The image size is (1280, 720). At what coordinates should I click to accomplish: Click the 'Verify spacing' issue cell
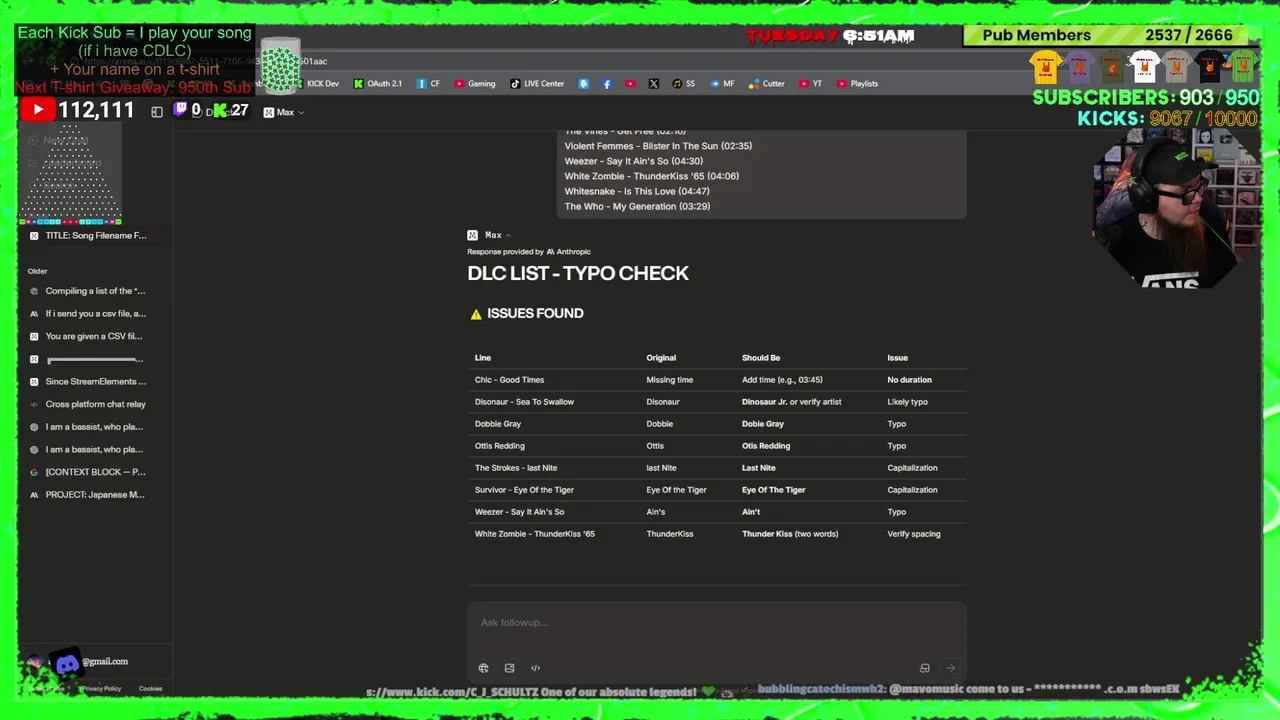tap(914, 534)
